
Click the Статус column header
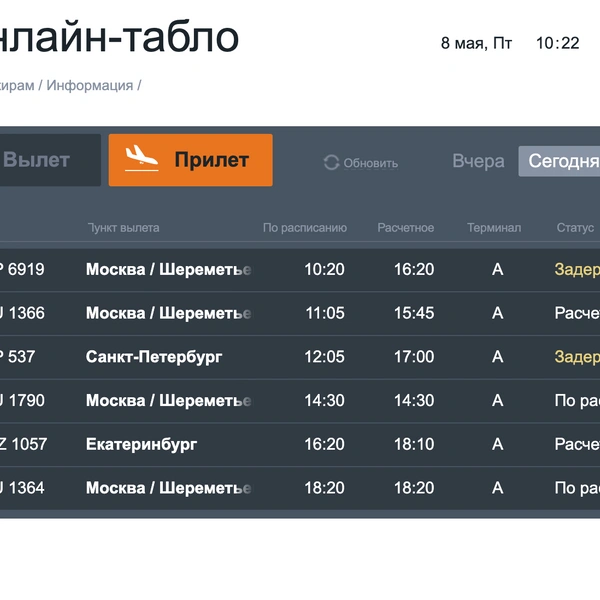(x=575, y=228)
